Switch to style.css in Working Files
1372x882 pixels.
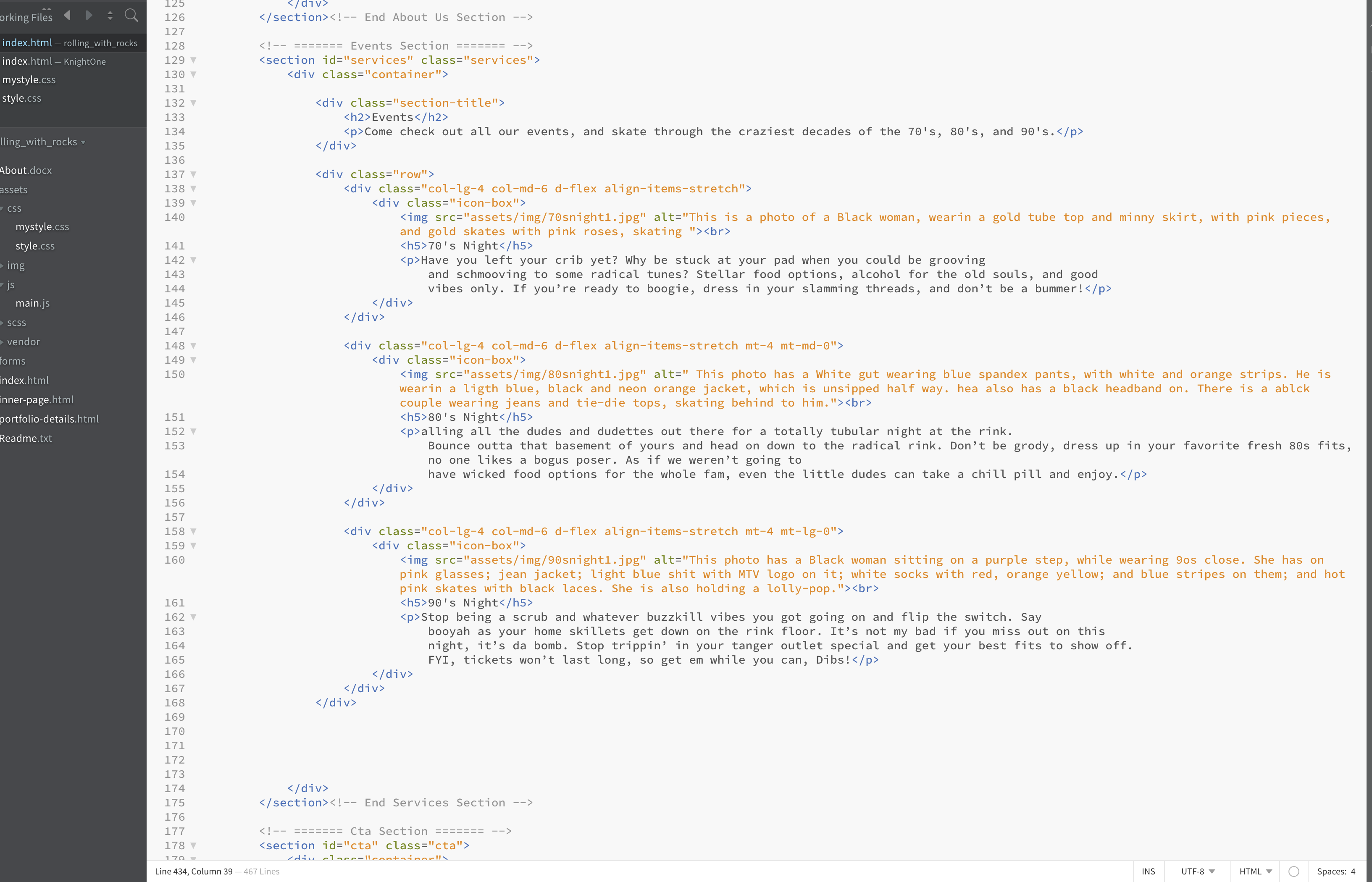pos(22,99)
